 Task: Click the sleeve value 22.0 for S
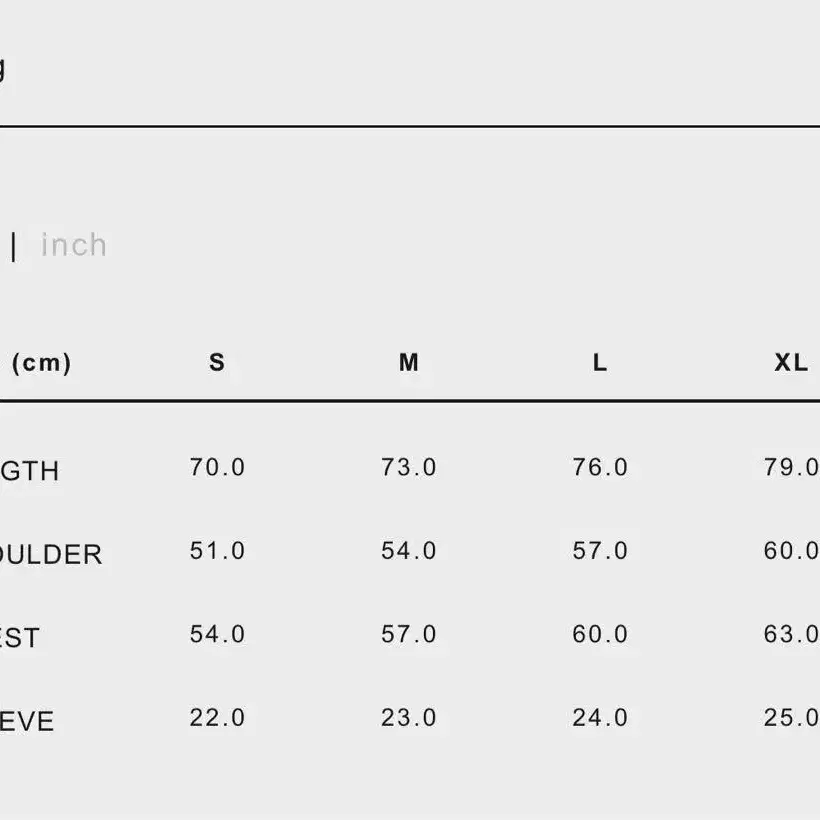(x=217, y=718)
